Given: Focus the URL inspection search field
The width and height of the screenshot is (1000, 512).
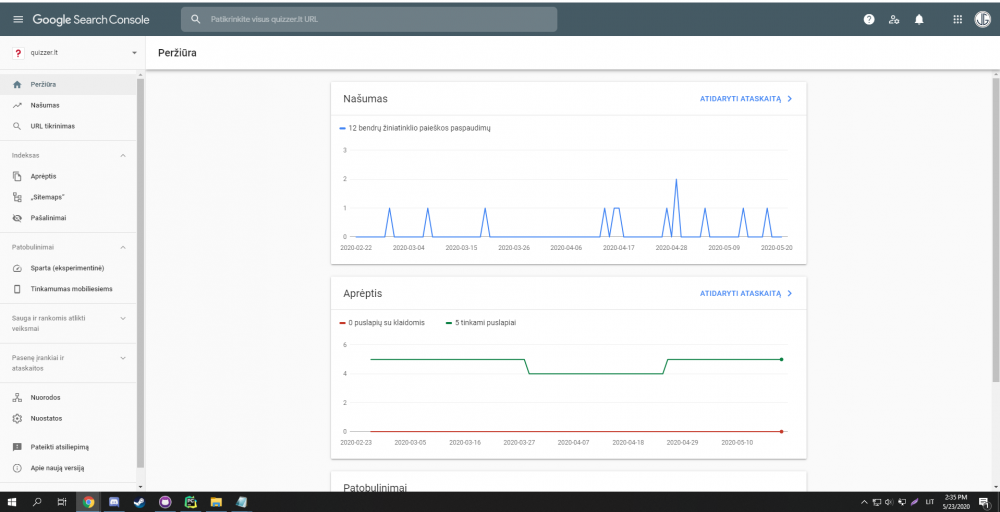Looking at the screenshot, I should pos(369,20).
